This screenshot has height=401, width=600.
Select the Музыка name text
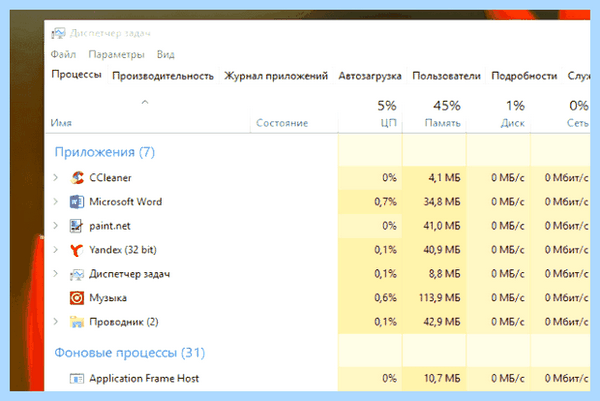click(x=108, y=298)
